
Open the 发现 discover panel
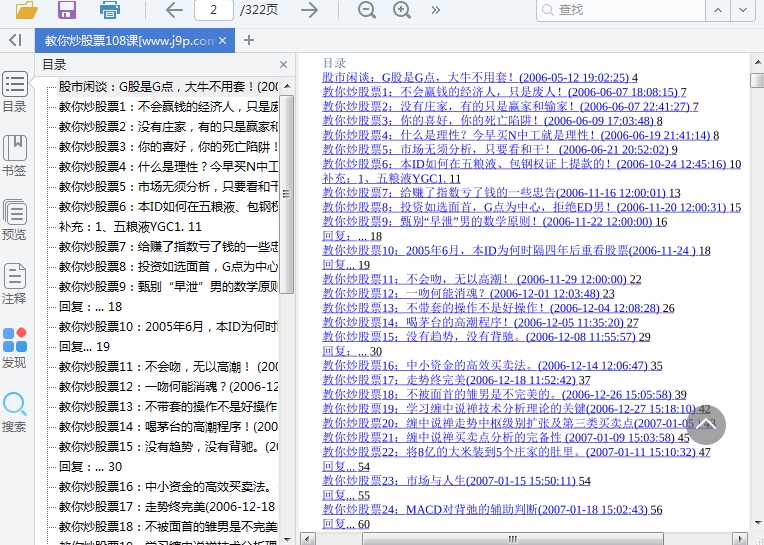[15, 348]
